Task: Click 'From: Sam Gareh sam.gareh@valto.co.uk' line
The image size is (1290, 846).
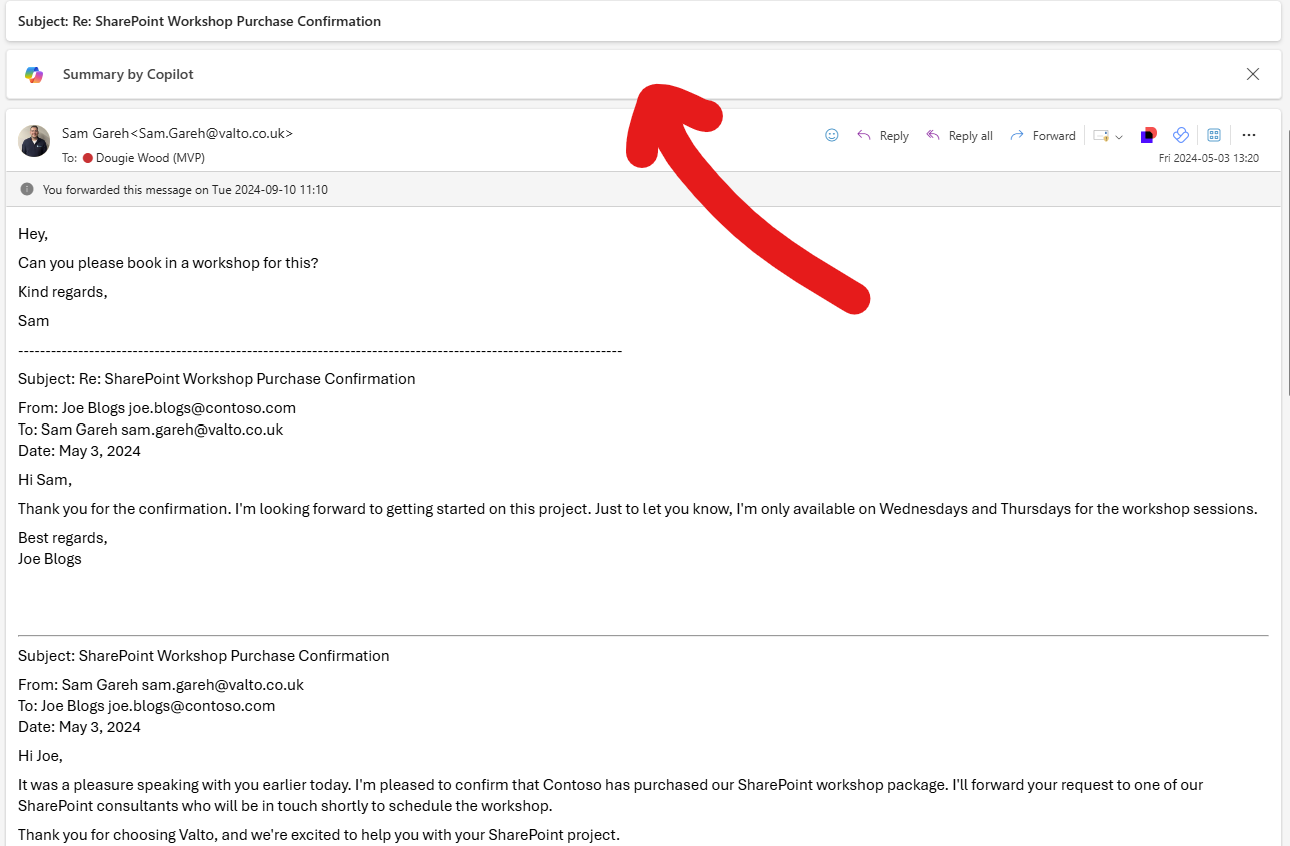Action: tap(161, 685)
